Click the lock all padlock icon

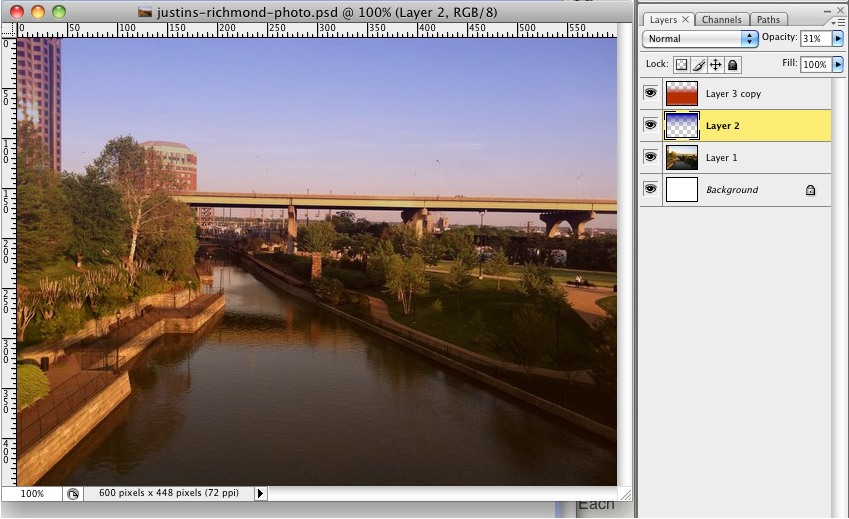[x=732, y=65]
